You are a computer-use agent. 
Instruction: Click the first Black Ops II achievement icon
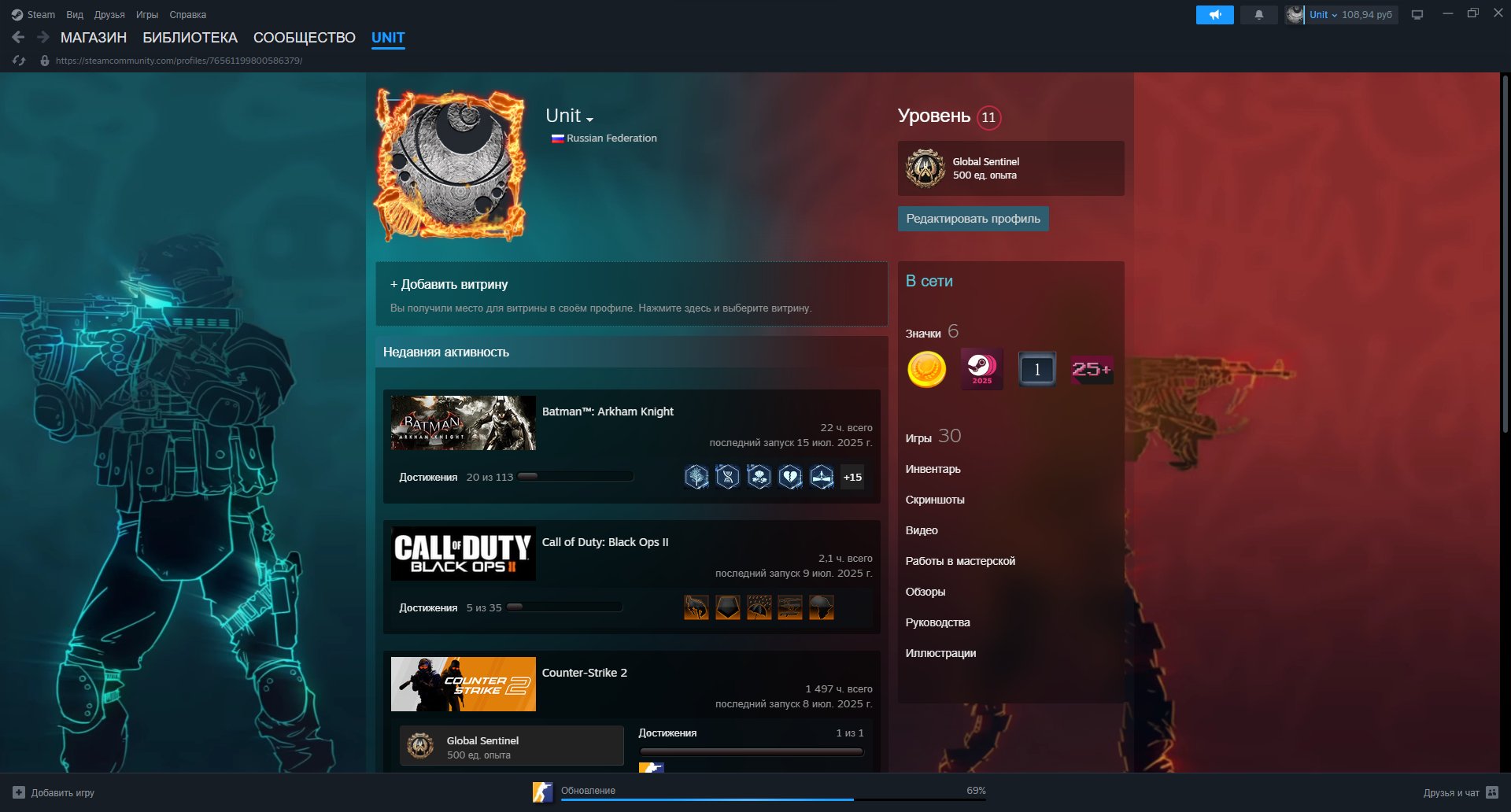click(696, 607)
